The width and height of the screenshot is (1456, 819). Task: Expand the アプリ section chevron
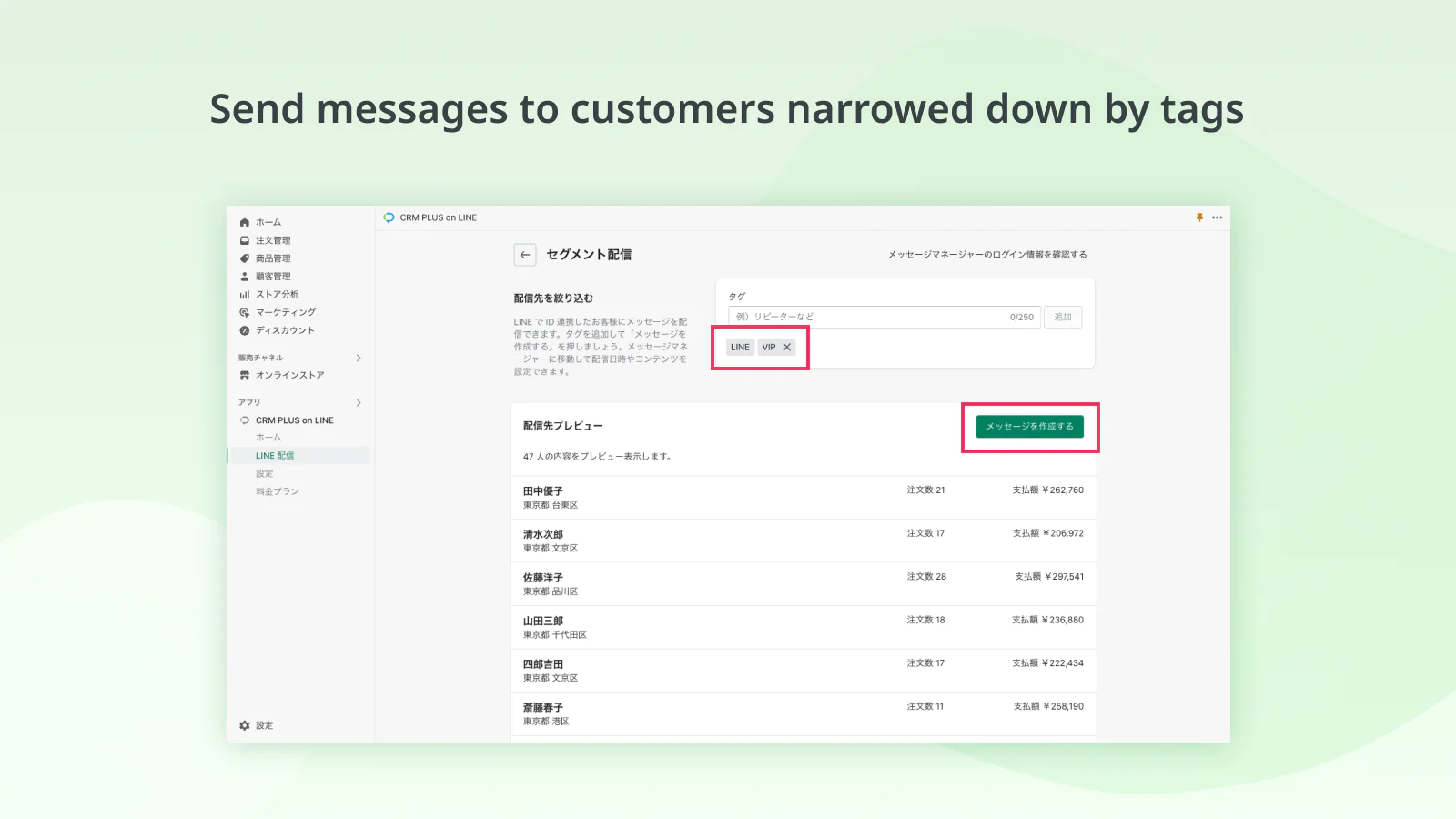click(x=359, y=402)
